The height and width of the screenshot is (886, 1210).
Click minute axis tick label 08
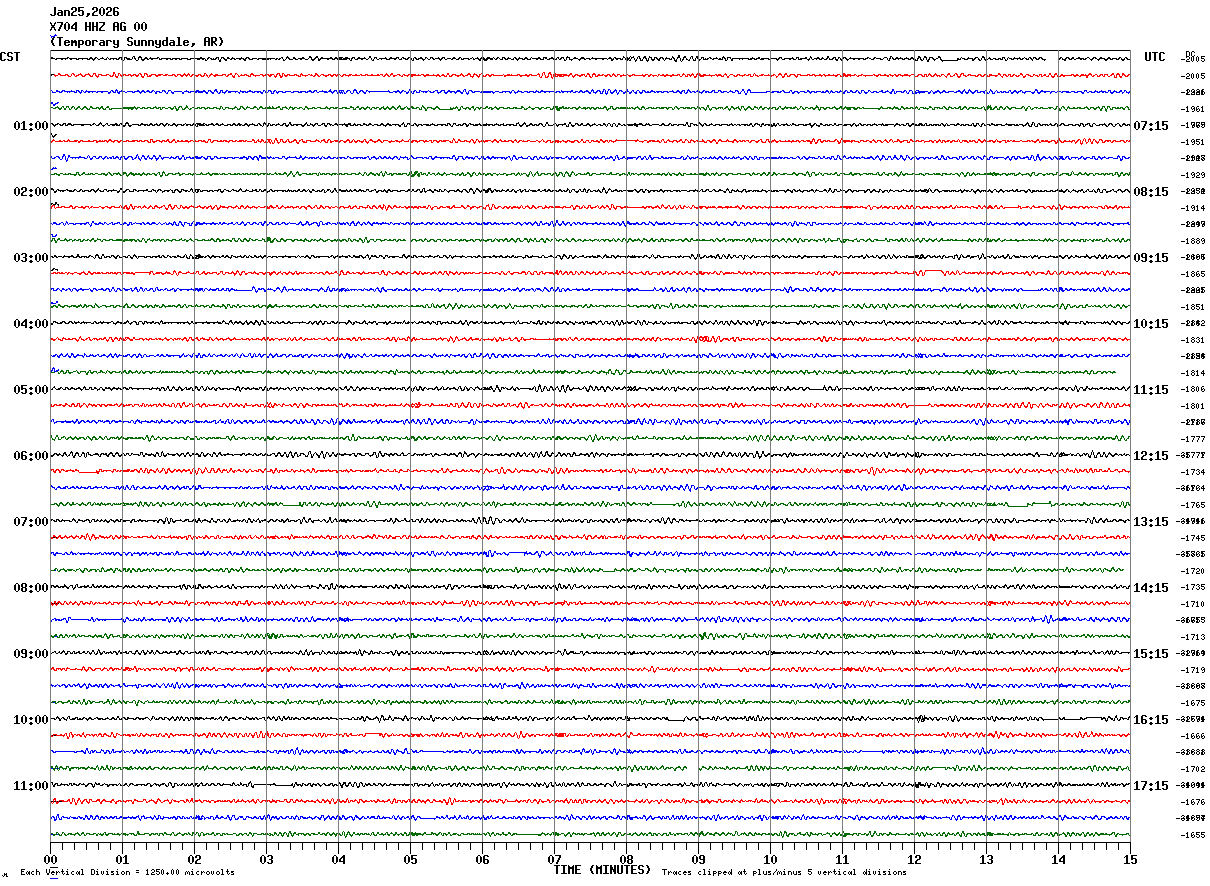pos(626,859)
